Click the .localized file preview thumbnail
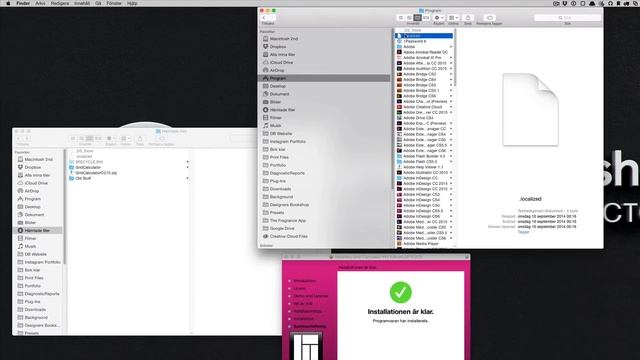Screen dimensions: 640x360 (x=530, y=109)
